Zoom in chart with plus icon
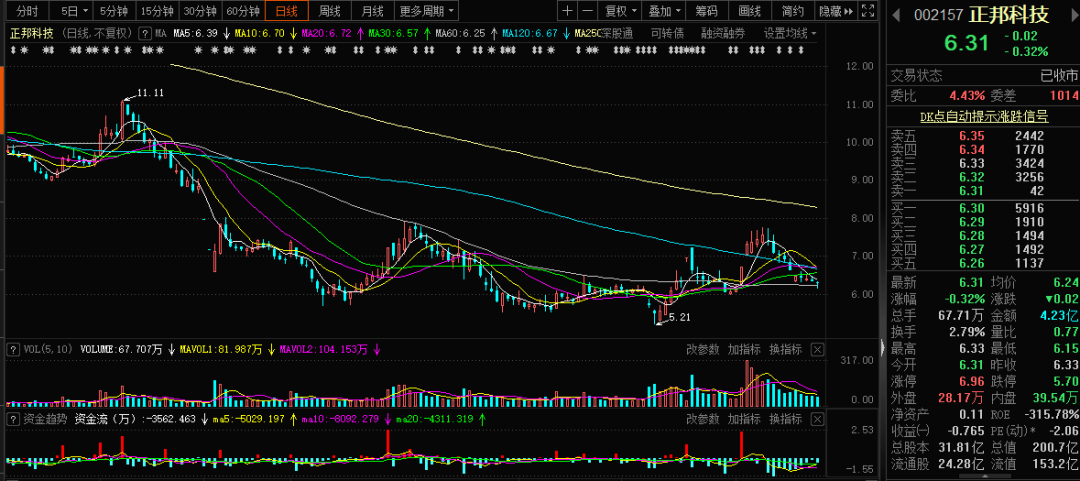1080x481 pixels. tap(568, 11)
